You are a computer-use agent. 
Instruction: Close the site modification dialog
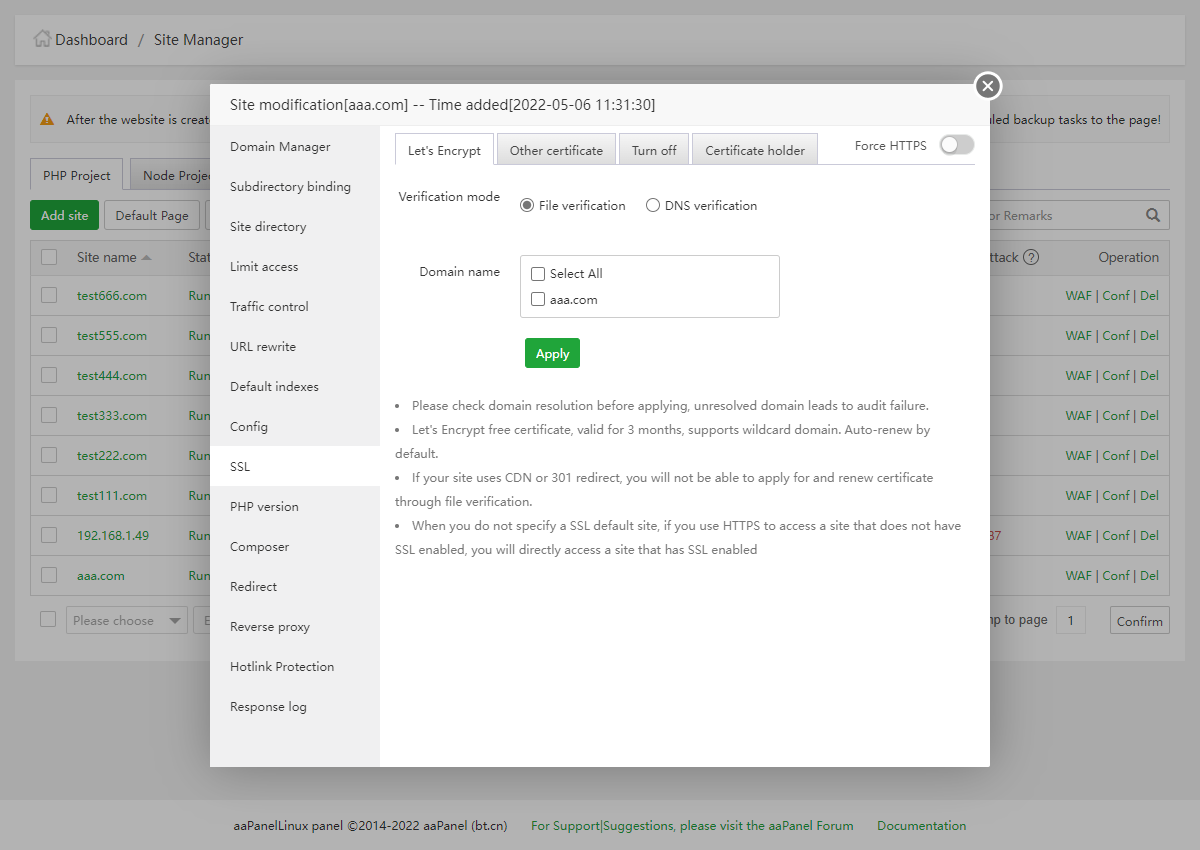(987, 86)
